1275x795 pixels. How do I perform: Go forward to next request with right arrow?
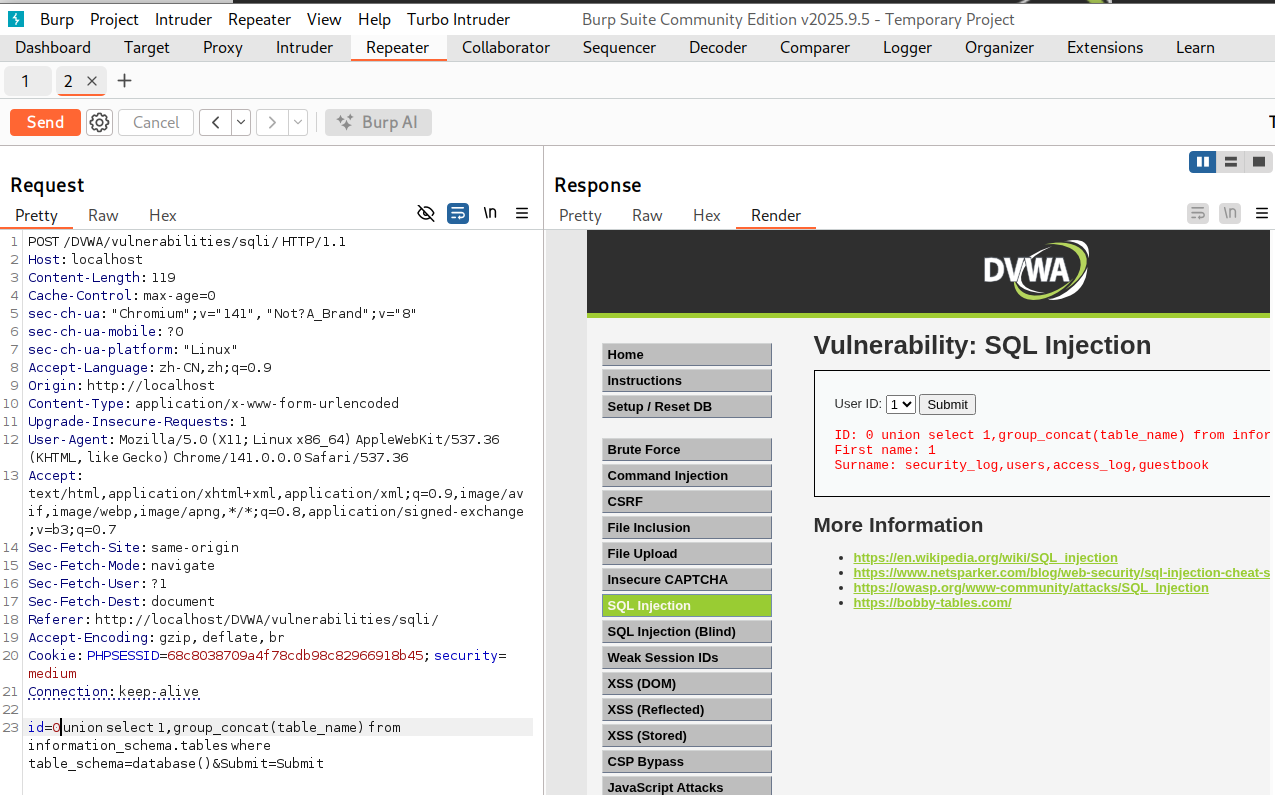(272, 122)
